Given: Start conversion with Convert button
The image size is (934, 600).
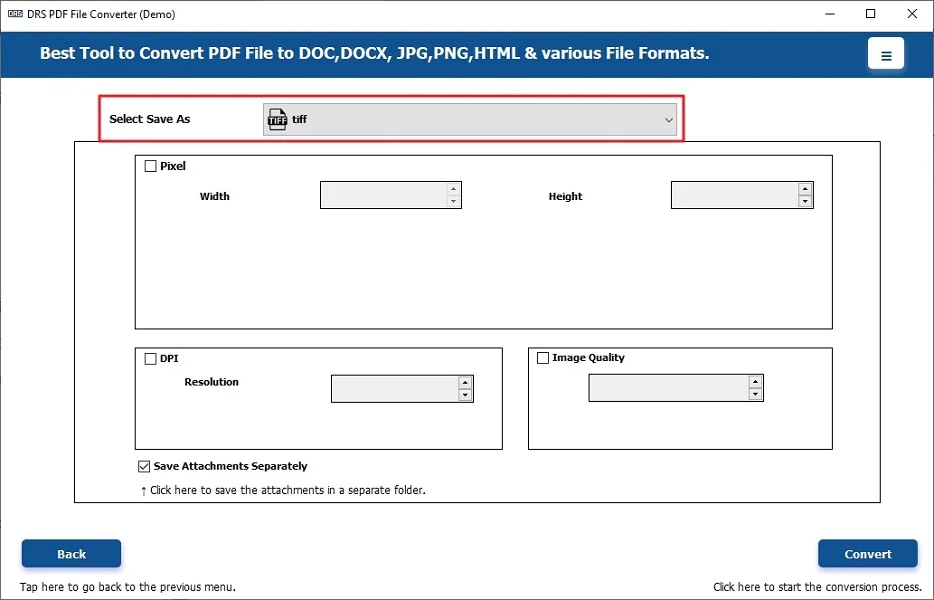Looking at the screenshot, I should point(867,554).
